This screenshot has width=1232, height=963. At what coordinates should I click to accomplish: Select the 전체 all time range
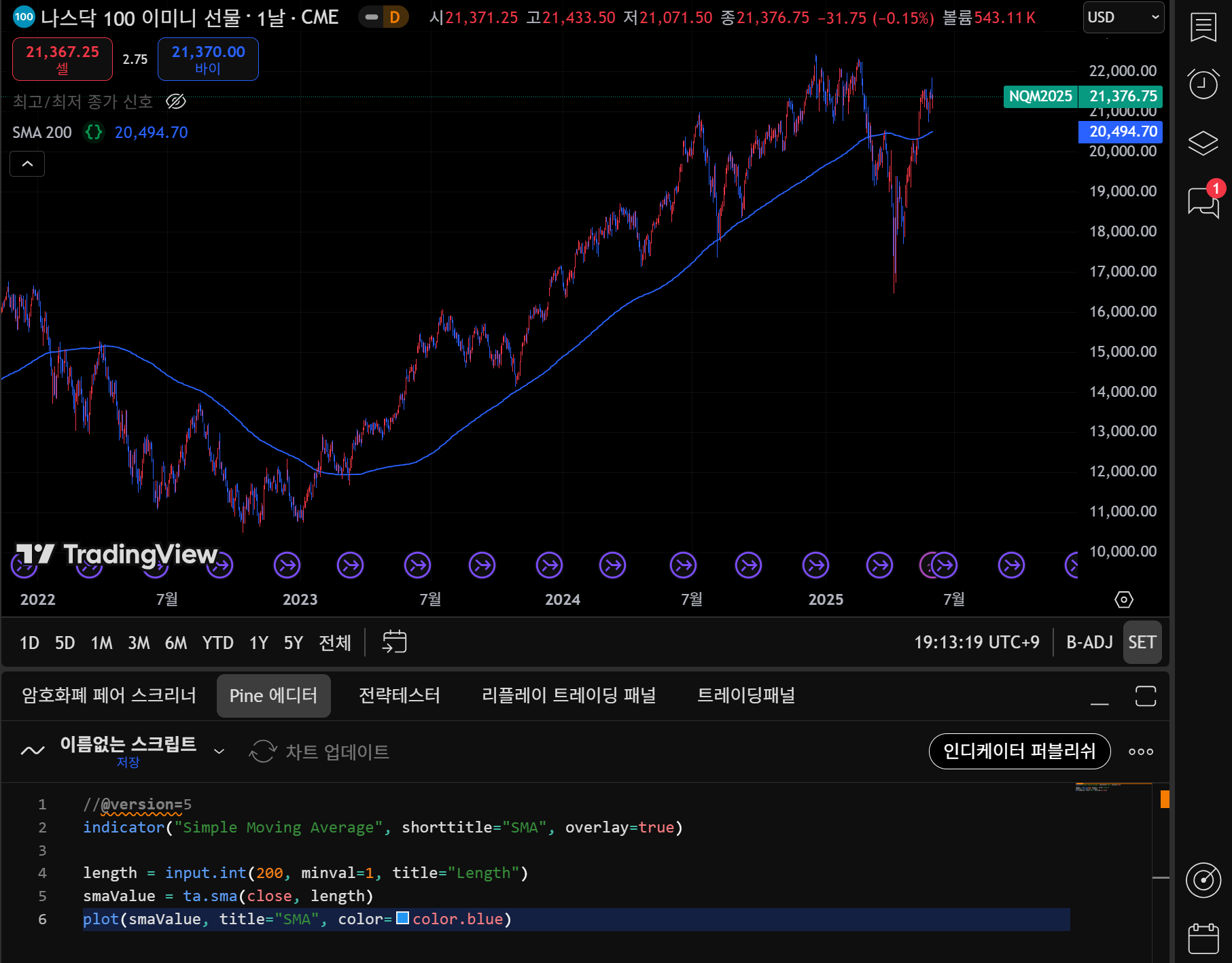[335, 642]
